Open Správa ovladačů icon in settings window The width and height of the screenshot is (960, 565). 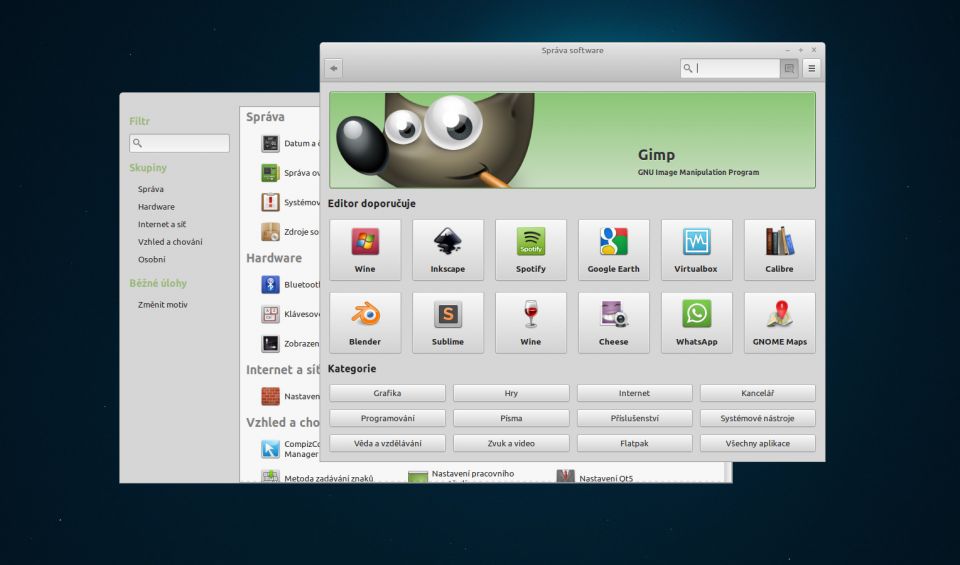[x=270, y=173]
